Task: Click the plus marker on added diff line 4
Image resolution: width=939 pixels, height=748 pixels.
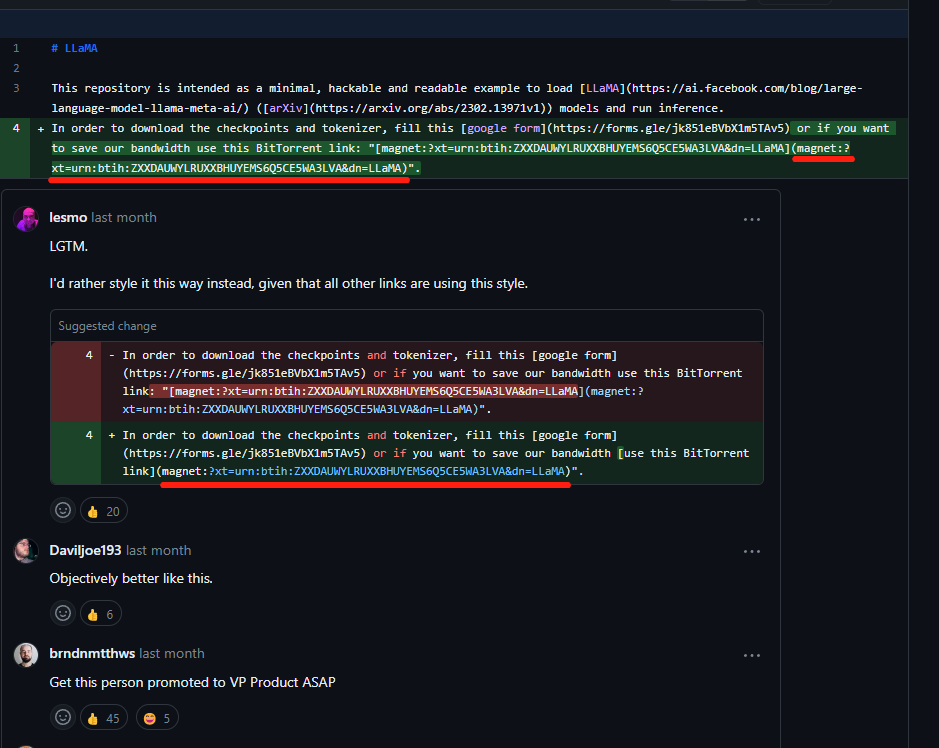Action: coord(41,129)
